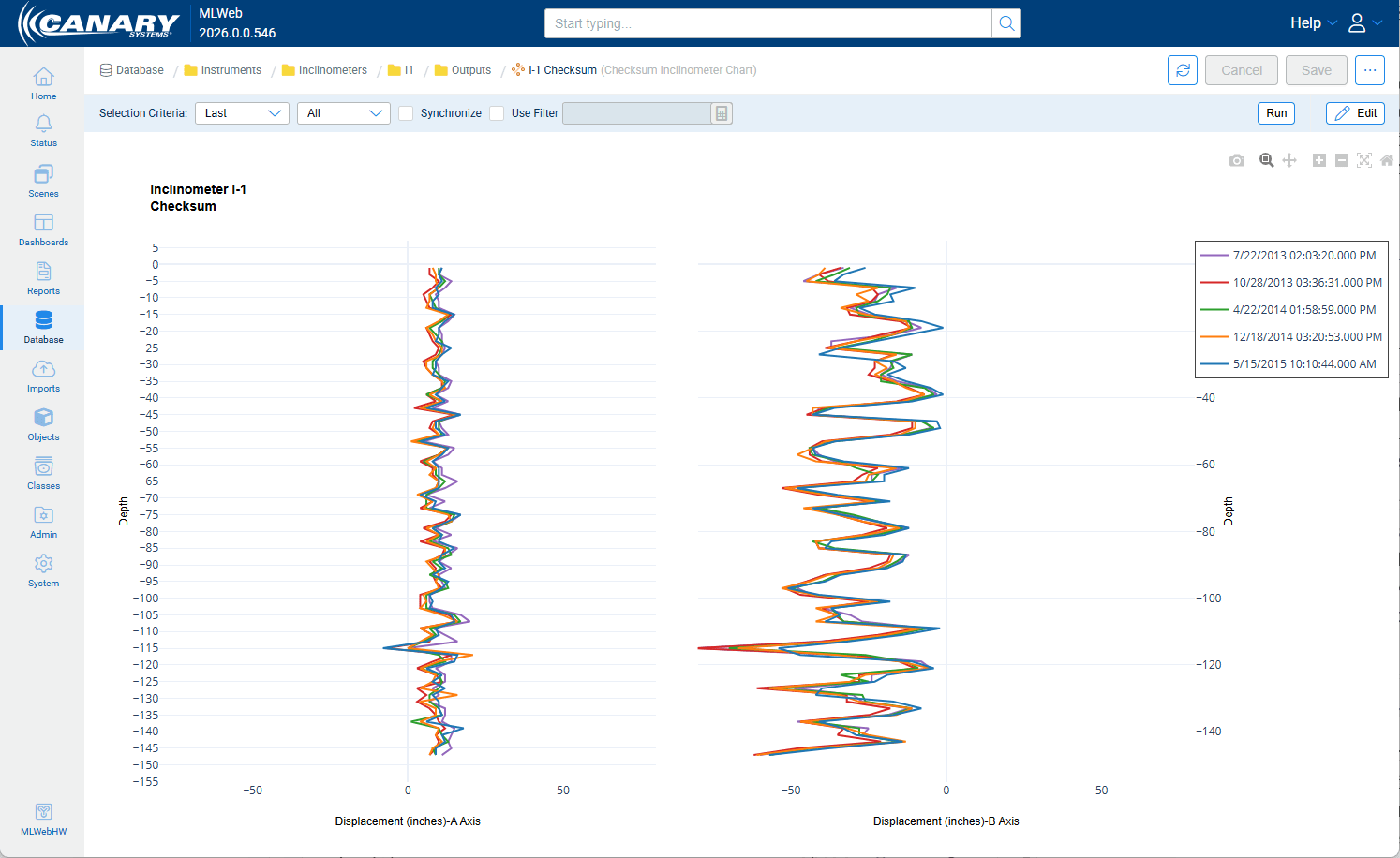Open the filter calculator icon

(722, 113)
